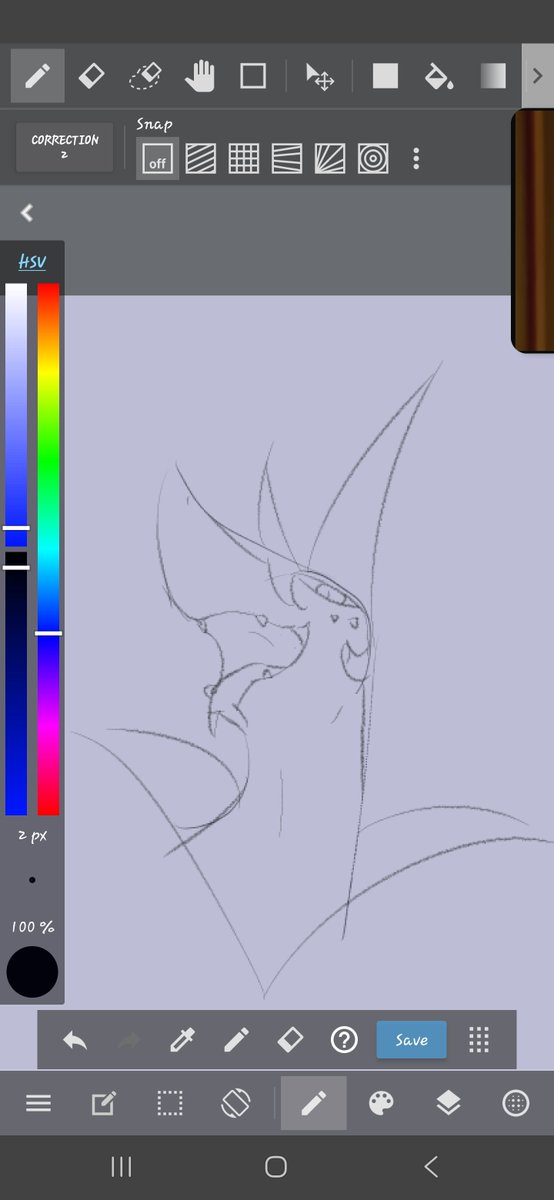Change the 100 % opacity value
Image resolution: width=554 pixels, height=1200 pixels.
(33, 927)
